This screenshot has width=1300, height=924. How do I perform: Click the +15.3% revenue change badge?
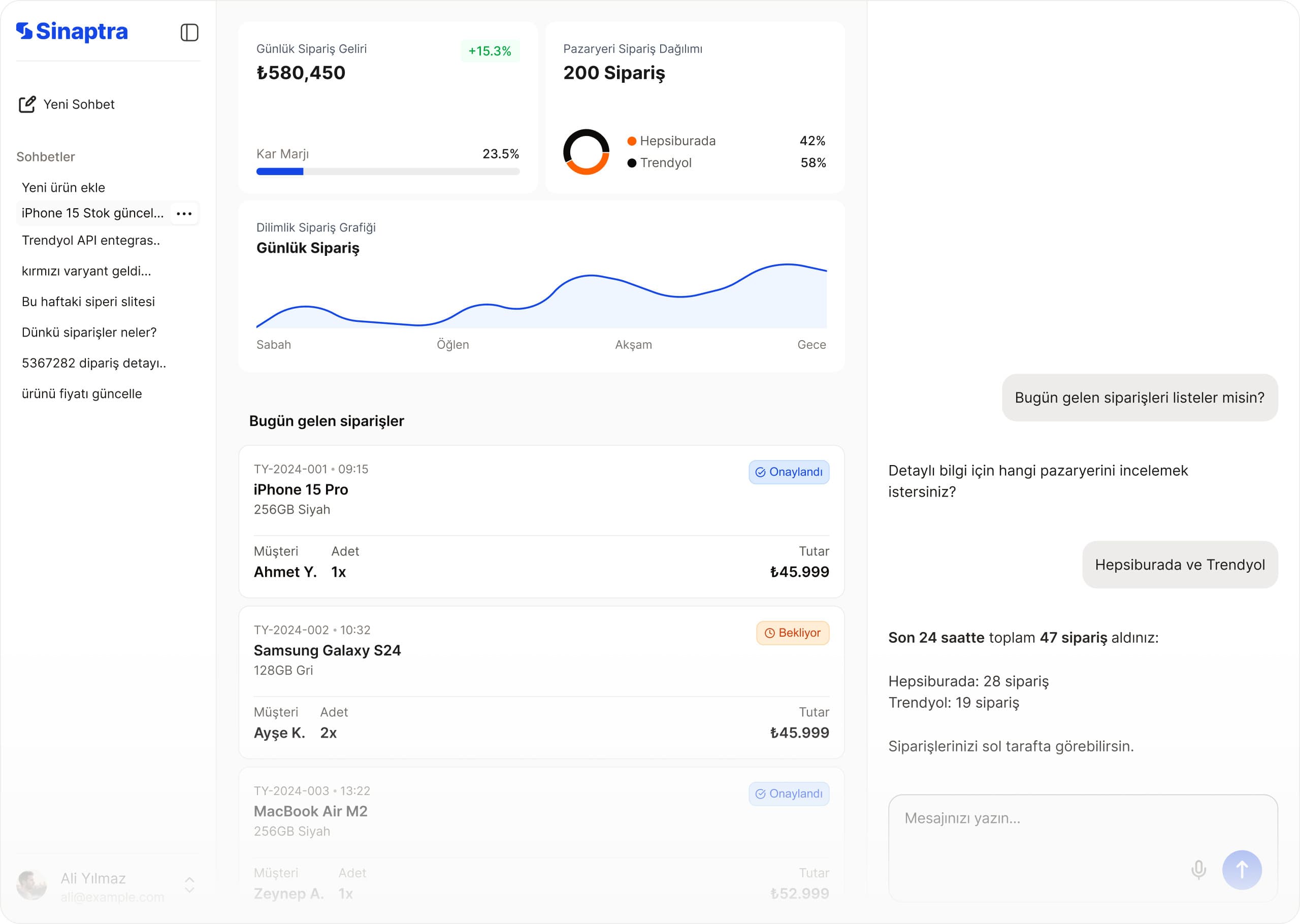(490, 51)
